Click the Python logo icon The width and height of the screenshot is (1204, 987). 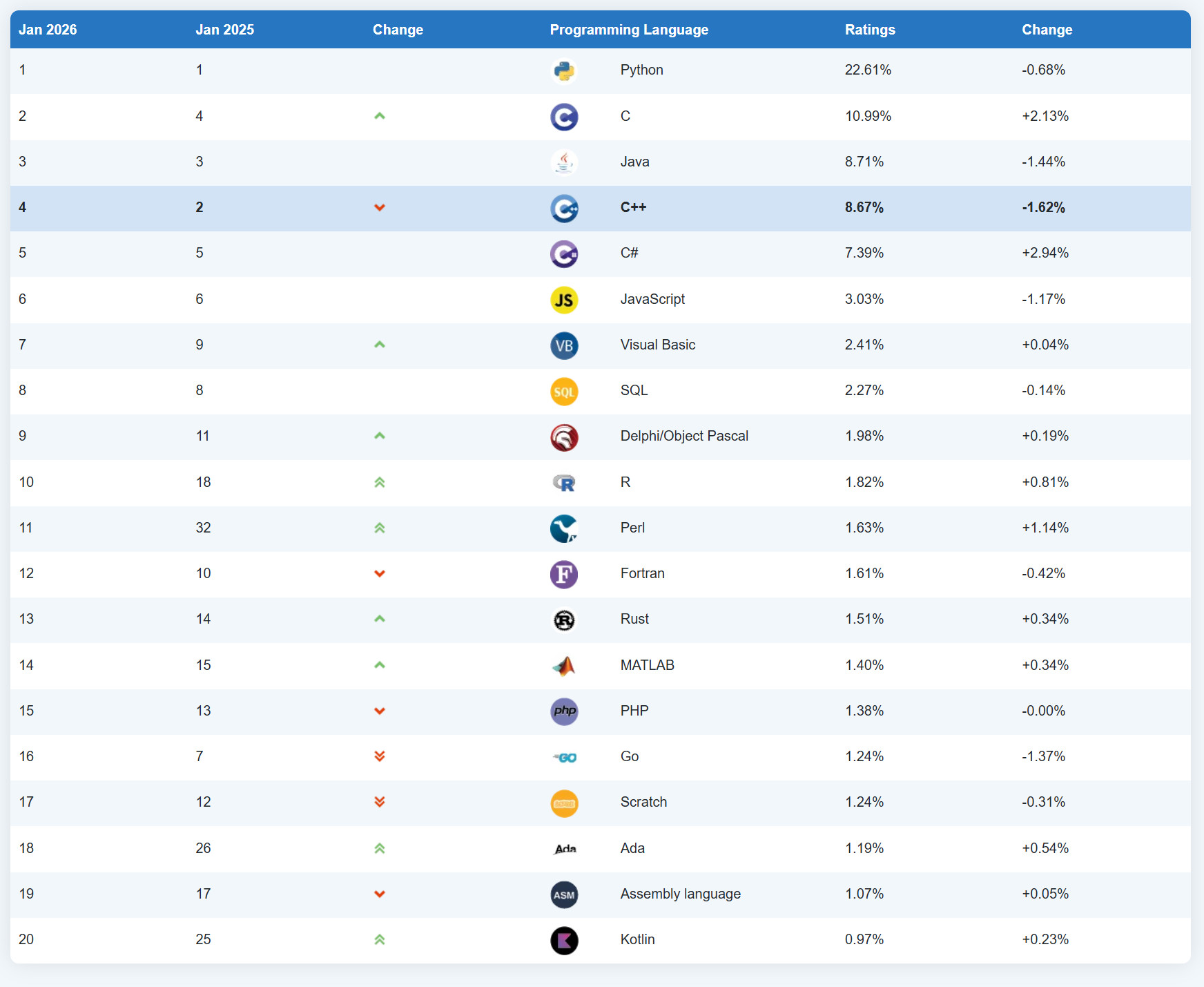point(564,71)
